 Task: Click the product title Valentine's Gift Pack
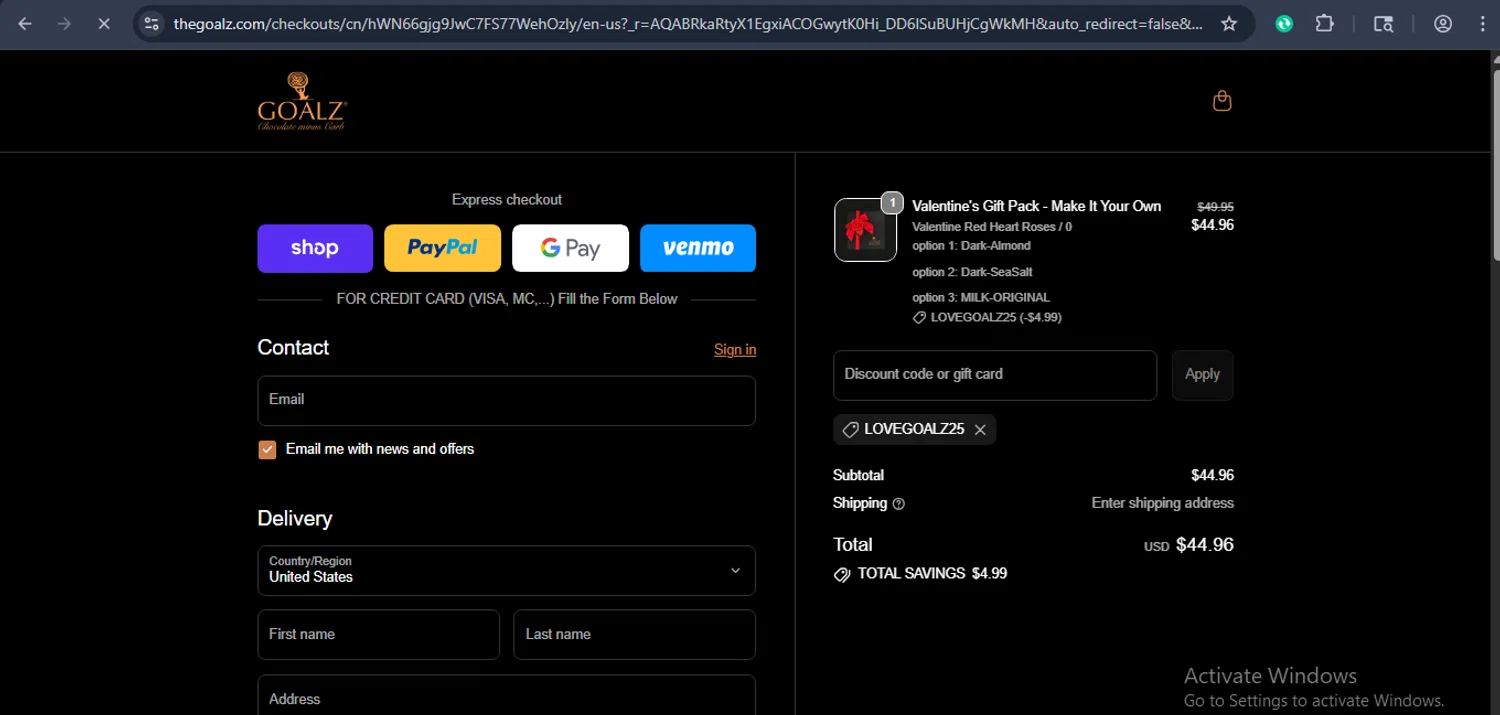point(1036,206)
